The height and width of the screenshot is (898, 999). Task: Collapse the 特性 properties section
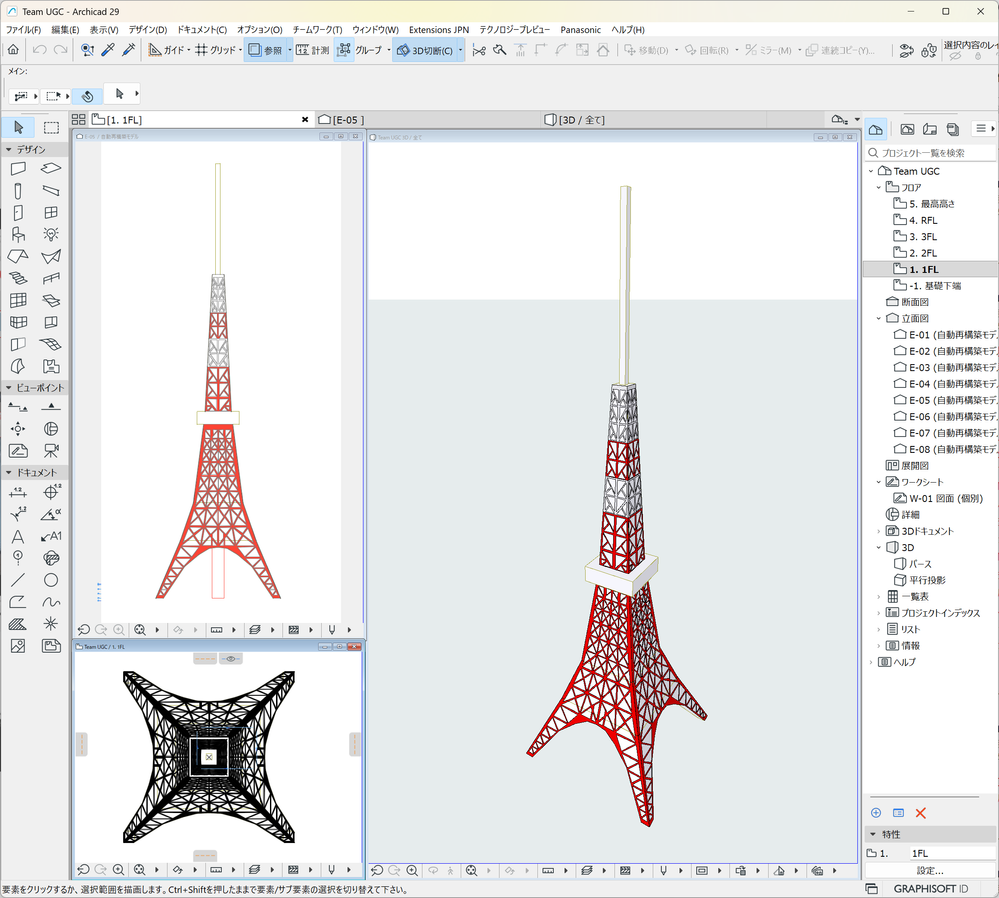(873, 834)
